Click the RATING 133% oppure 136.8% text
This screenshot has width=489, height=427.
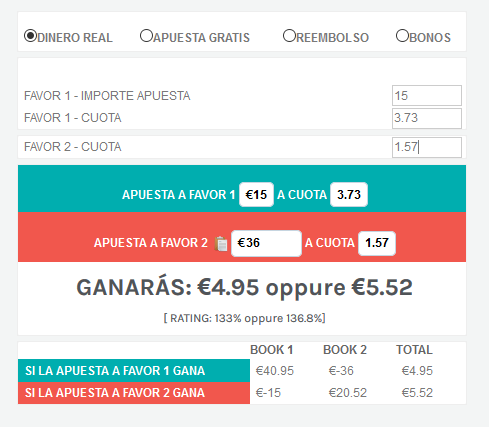pos(244,318)
